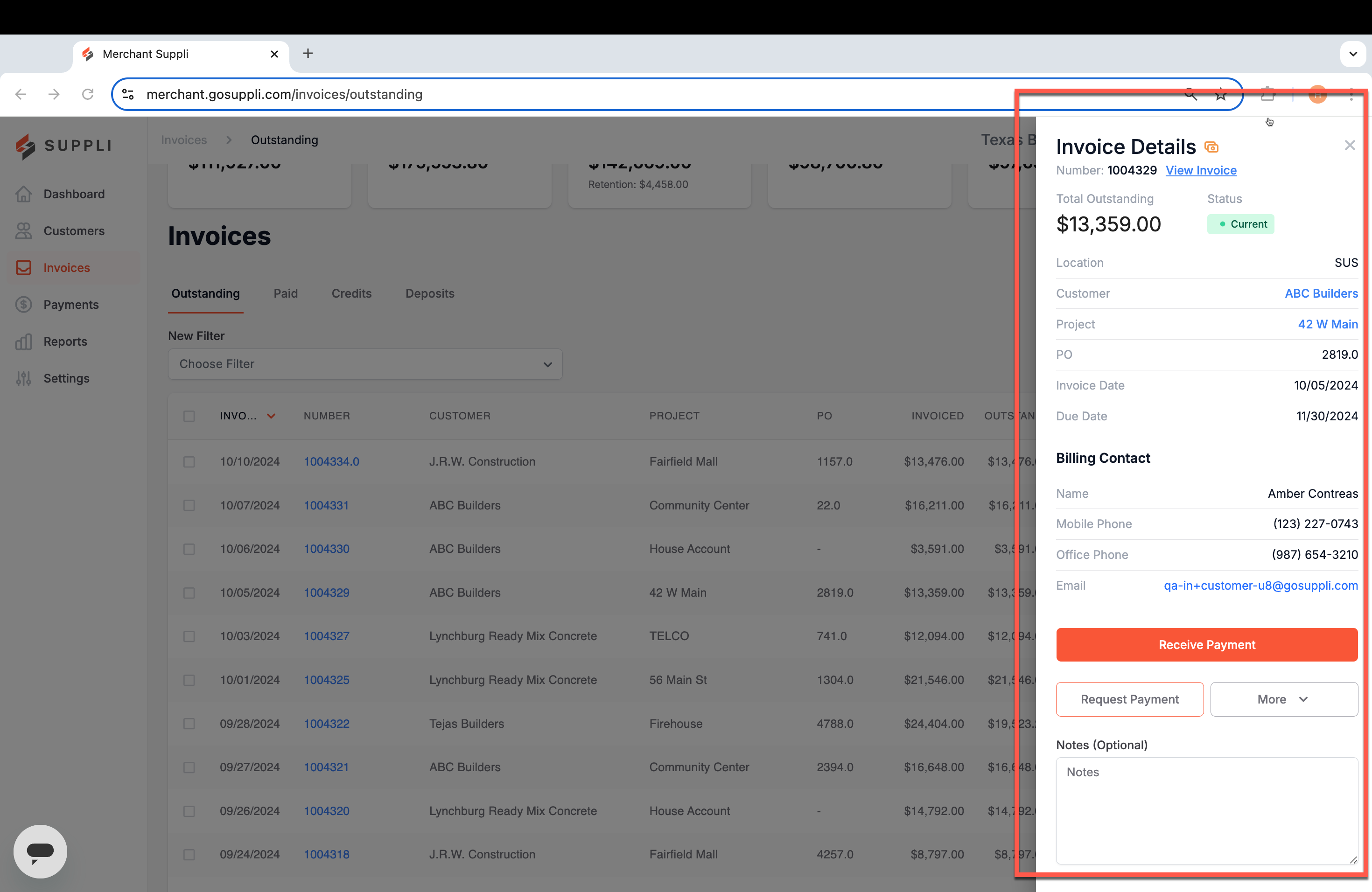
Task: Close the Invoice Details panel
Action: [x=1350, y=145]
